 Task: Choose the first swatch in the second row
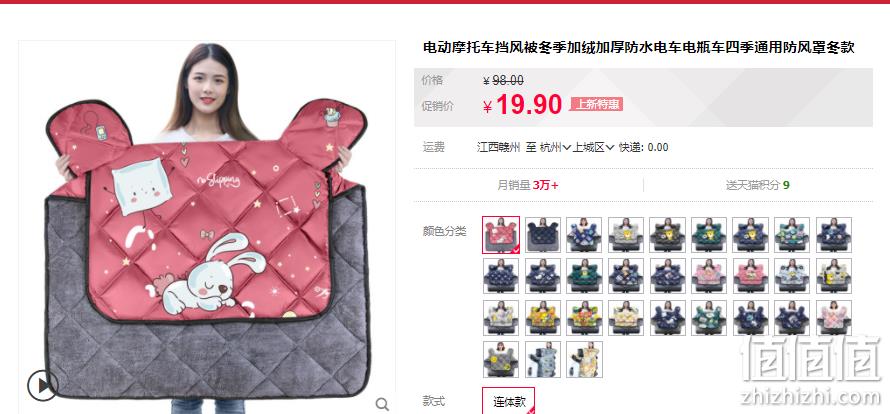pos(501,276)
